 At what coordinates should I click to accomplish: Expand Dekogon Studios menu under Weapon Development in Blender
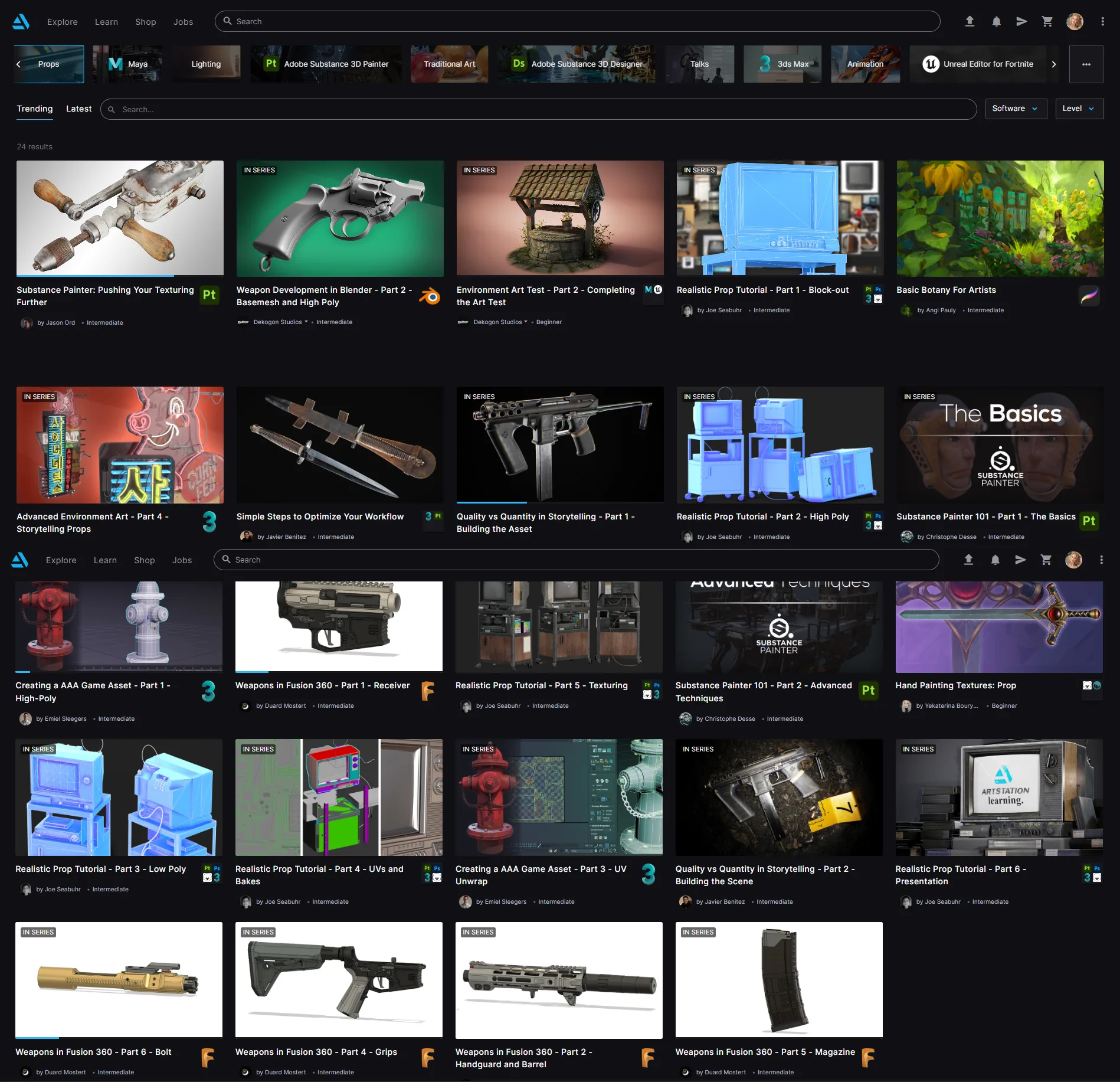pyautogui.click(x=306, y=322)
